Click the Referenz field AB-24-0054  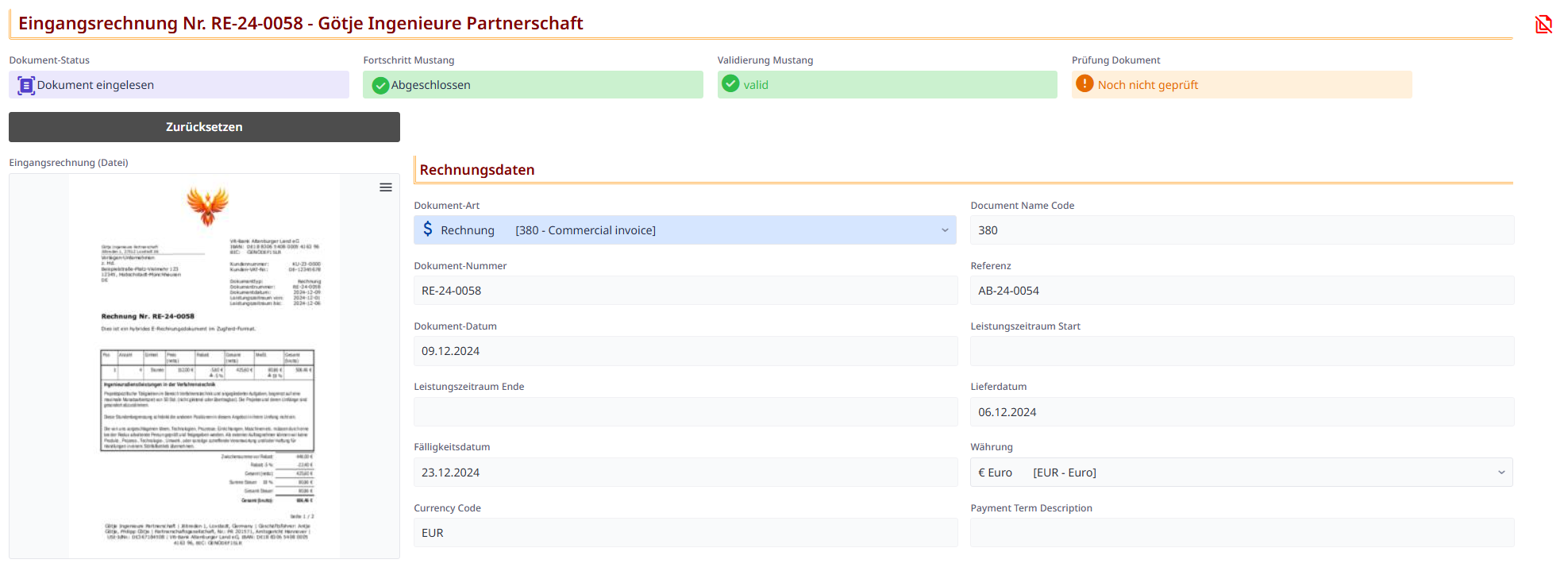1242,291
